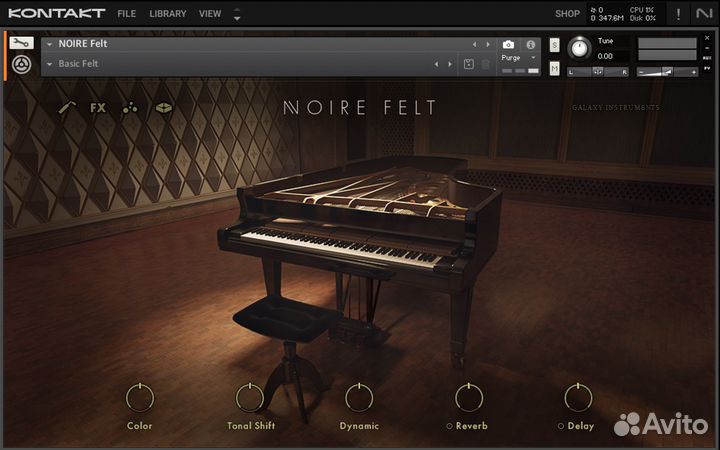Click the Delay knob
Screen dimensions: 720x450
pos(578,397)
